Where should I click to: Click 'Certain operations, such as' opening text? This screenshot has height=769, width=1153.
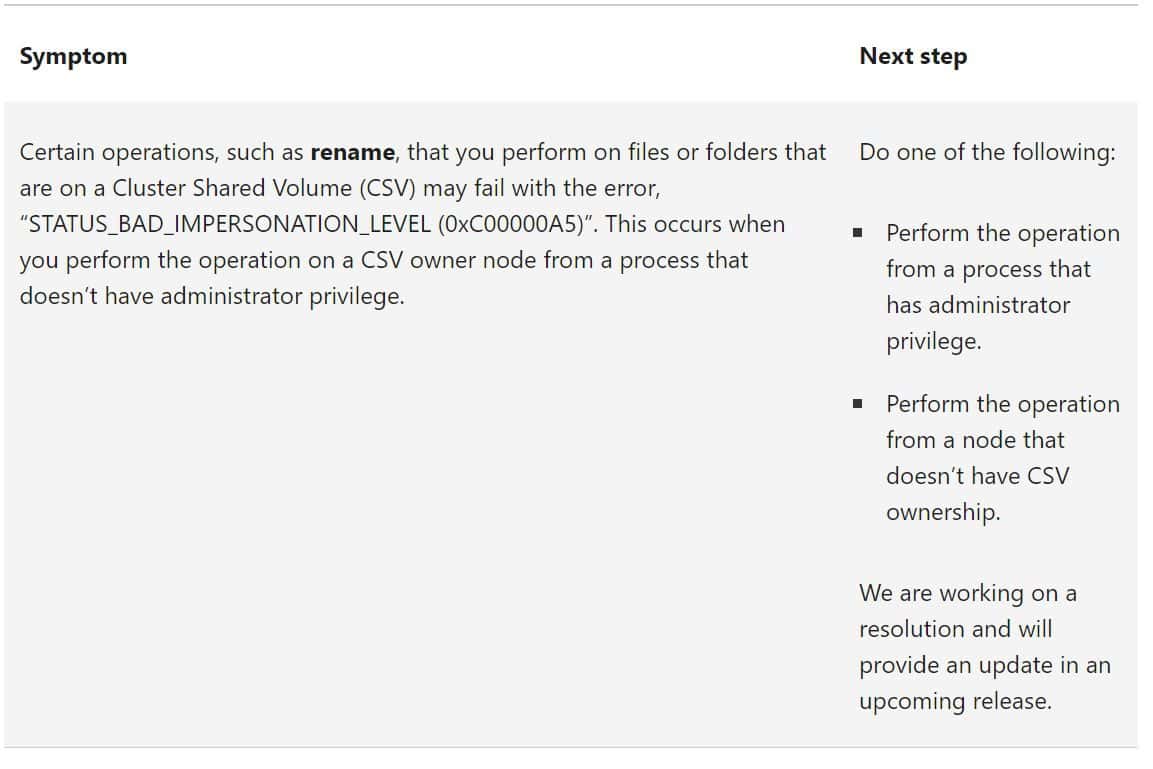pos(161,152)
